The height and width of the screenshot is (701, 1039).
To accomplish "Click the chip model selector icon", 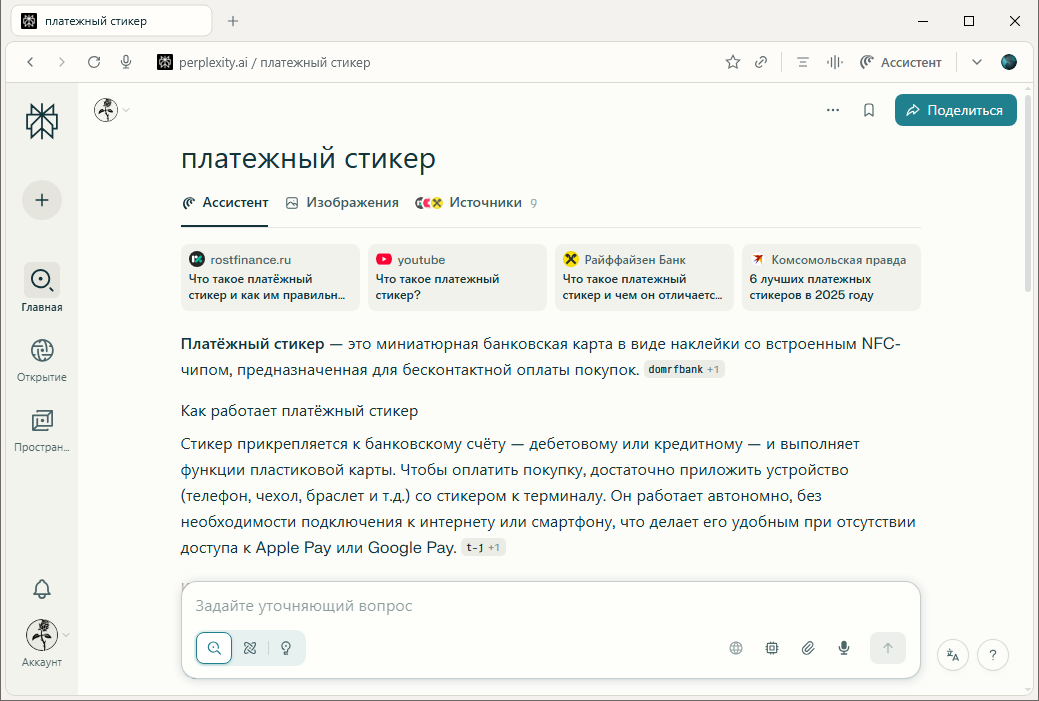I will [x=772, y=648].
